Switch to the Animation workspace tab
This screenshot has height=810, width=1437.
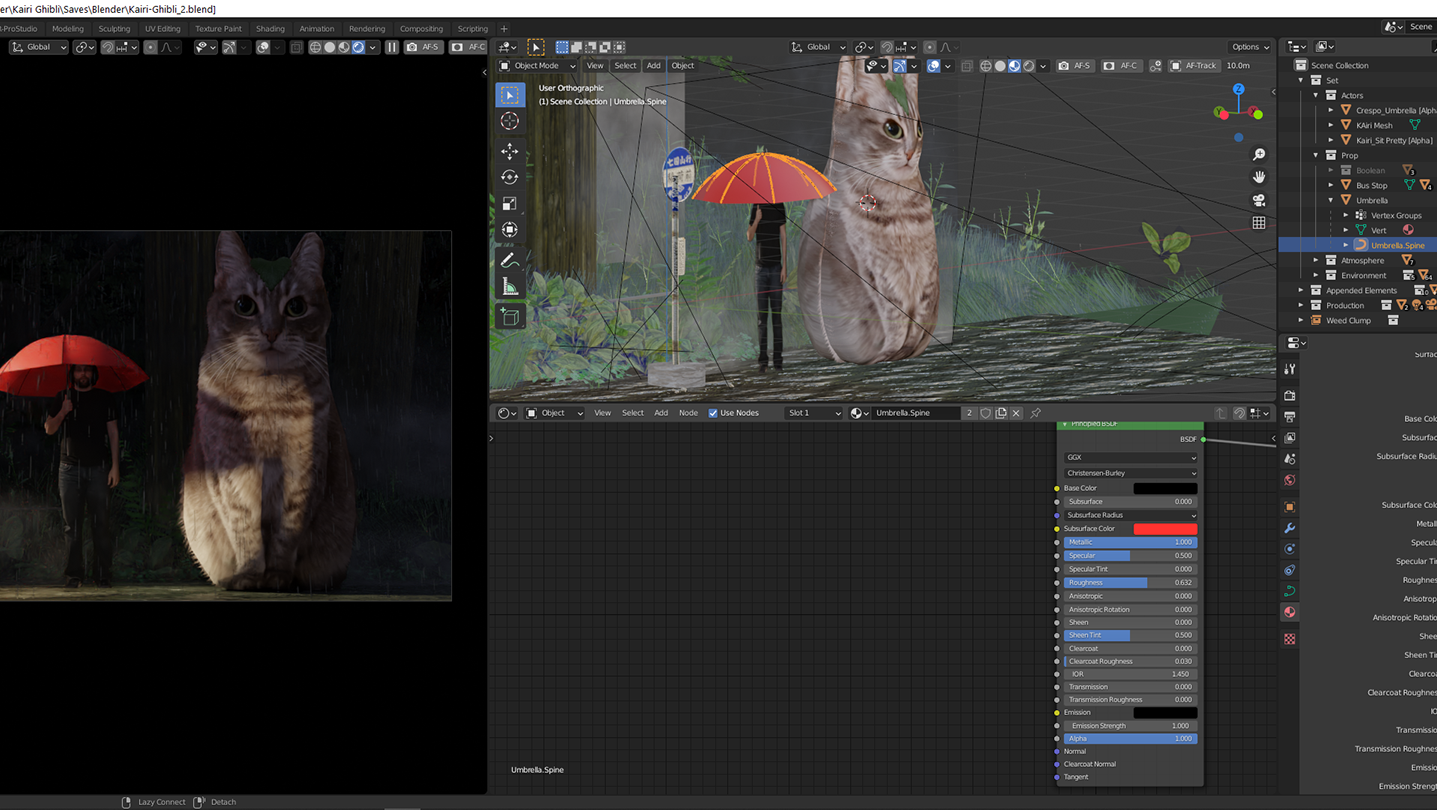tap(317, 29)
